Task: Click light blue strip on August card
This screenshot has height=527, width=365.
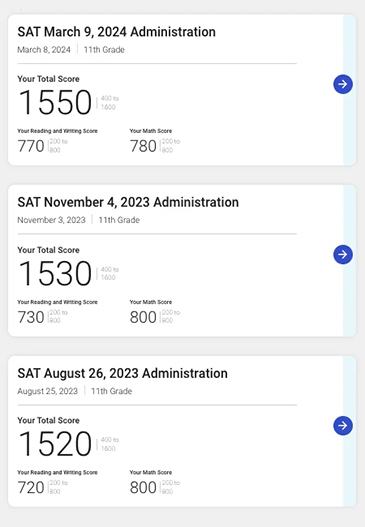Action: 350,471
